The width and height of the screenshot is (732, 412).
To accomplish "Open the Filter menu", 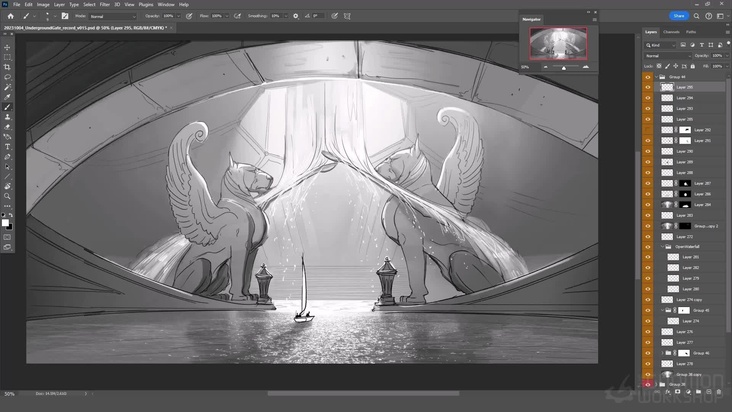I will coord(104,4).
